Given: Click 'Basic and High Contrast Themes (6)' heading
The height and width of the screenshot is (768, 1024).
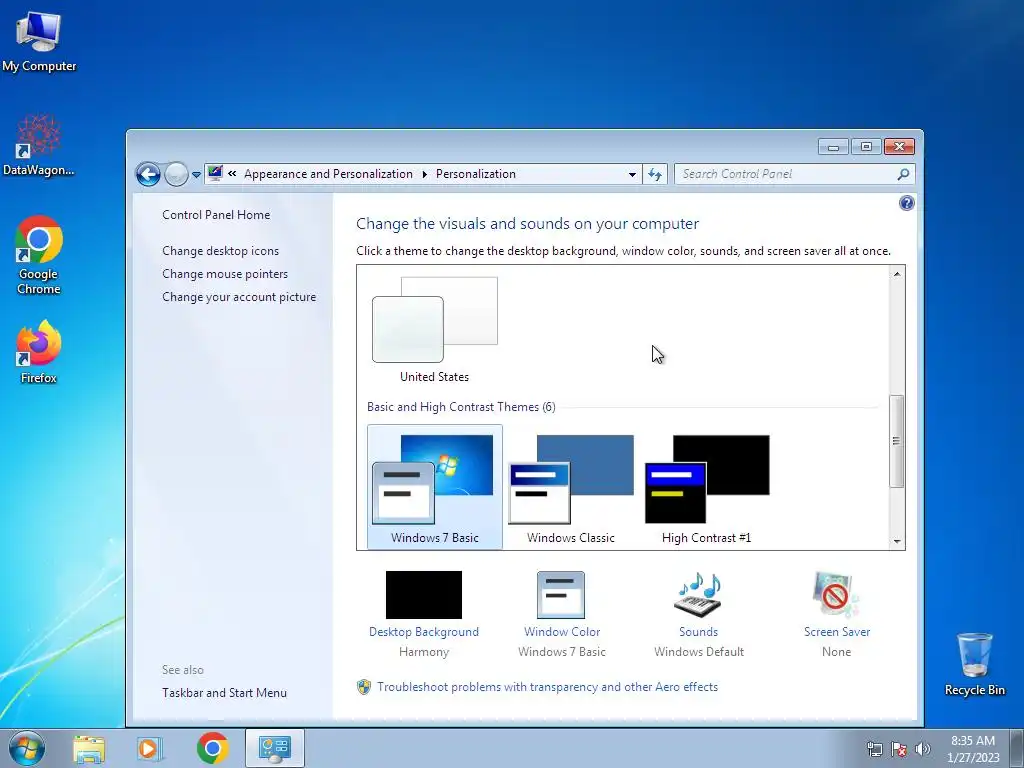Looking at the screenshot, I should (461, 407).
